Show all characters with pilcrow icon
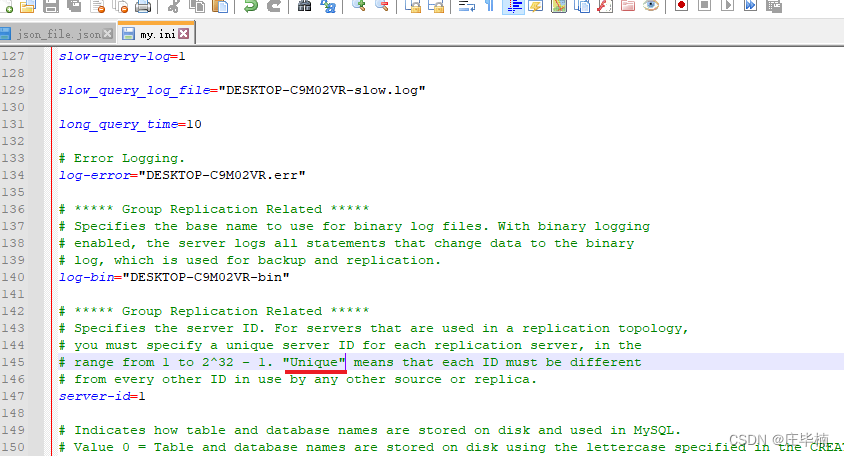Viewport: 844px width, 456px height. (490, 5)
